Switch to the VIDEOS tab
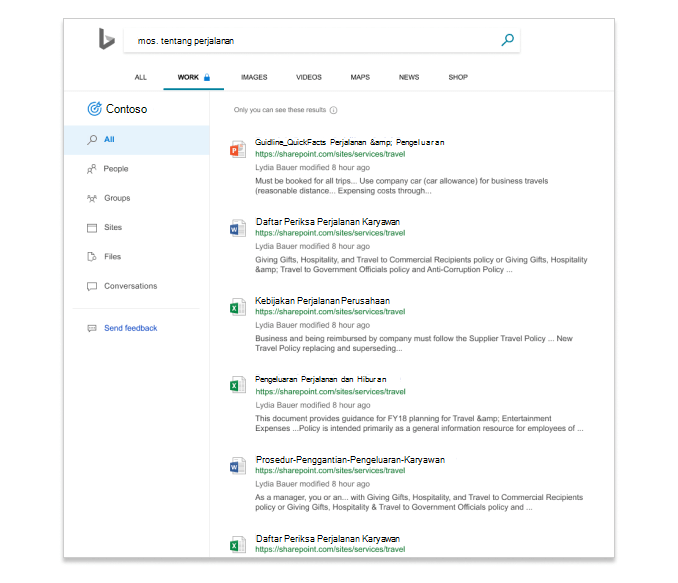Viewport: 678px width, 583px height. 309,77
